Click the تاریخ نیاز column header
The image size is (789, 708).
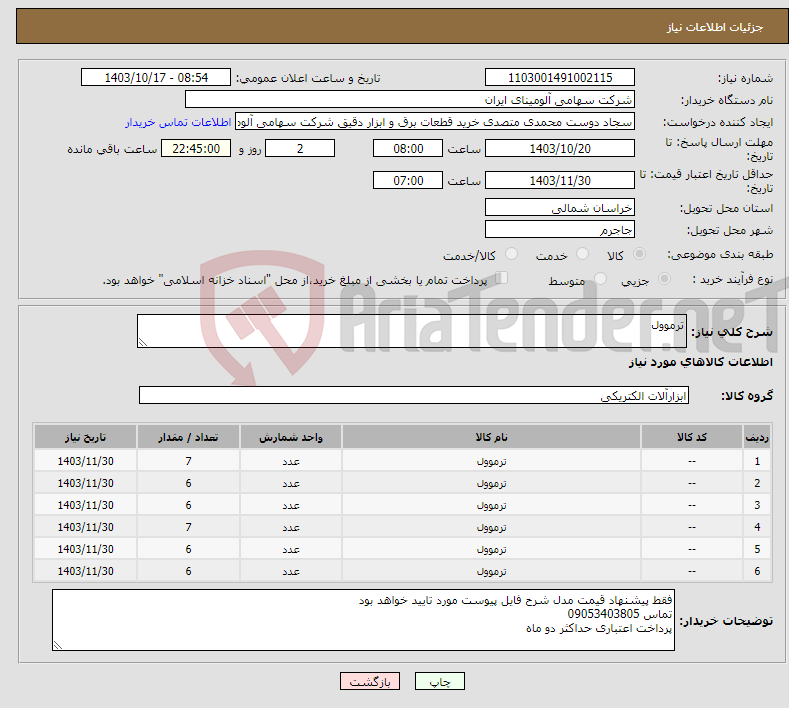[86, 437]
